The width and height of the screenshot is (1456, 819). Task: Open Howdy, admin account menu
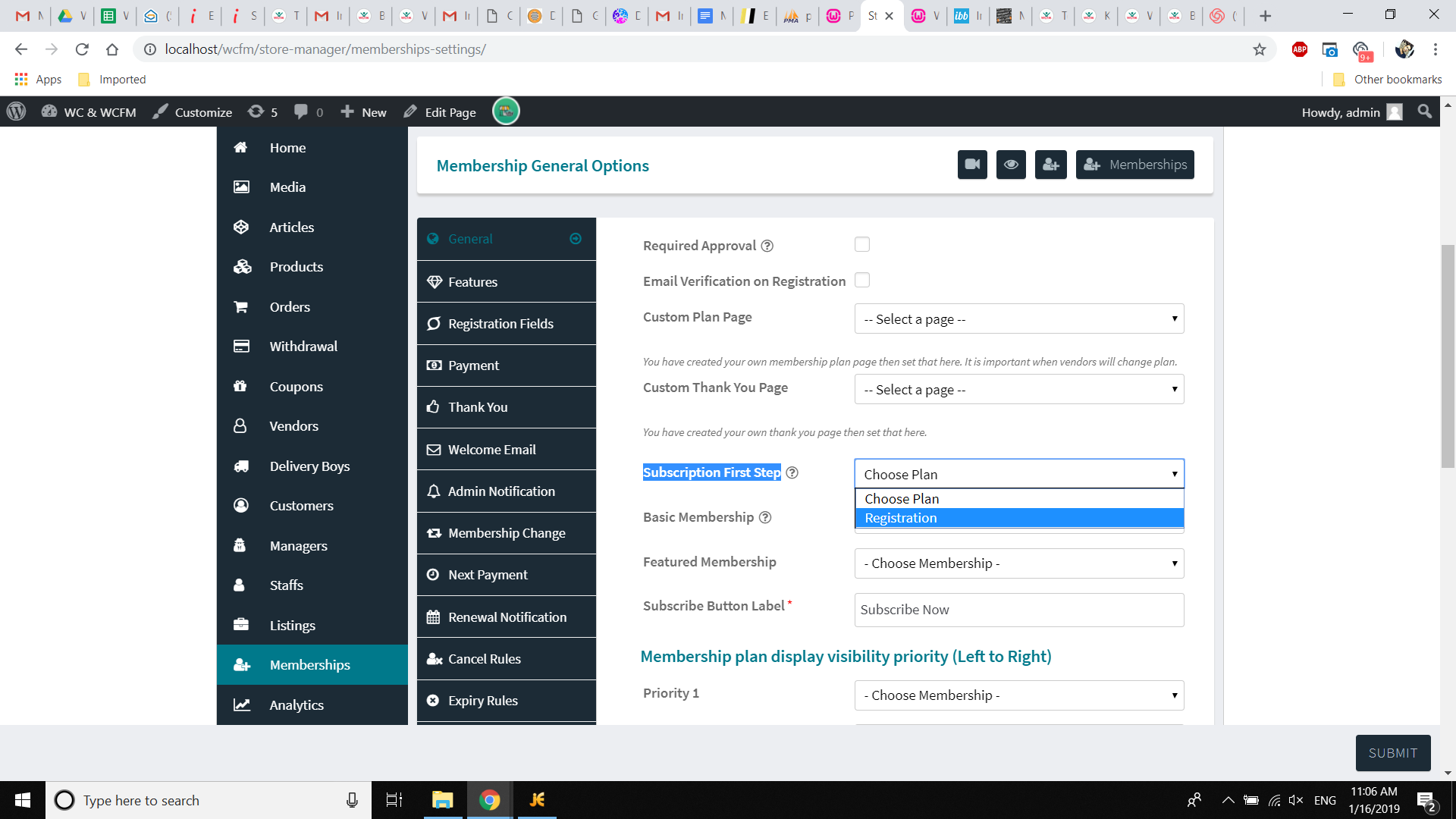click(x=1352, y=111)
